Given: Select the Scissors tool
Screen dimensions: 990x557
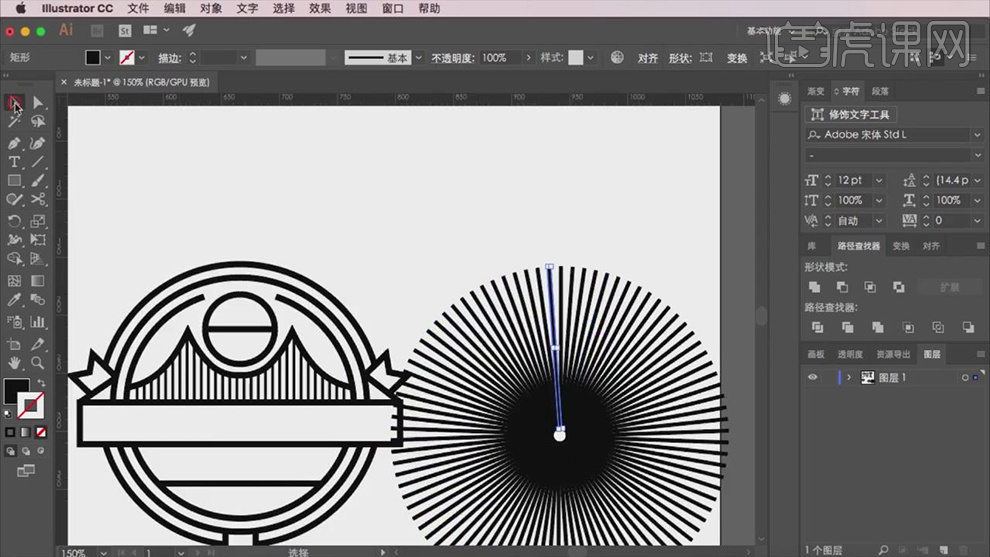Looking at the screenshot, I should 38,200.
